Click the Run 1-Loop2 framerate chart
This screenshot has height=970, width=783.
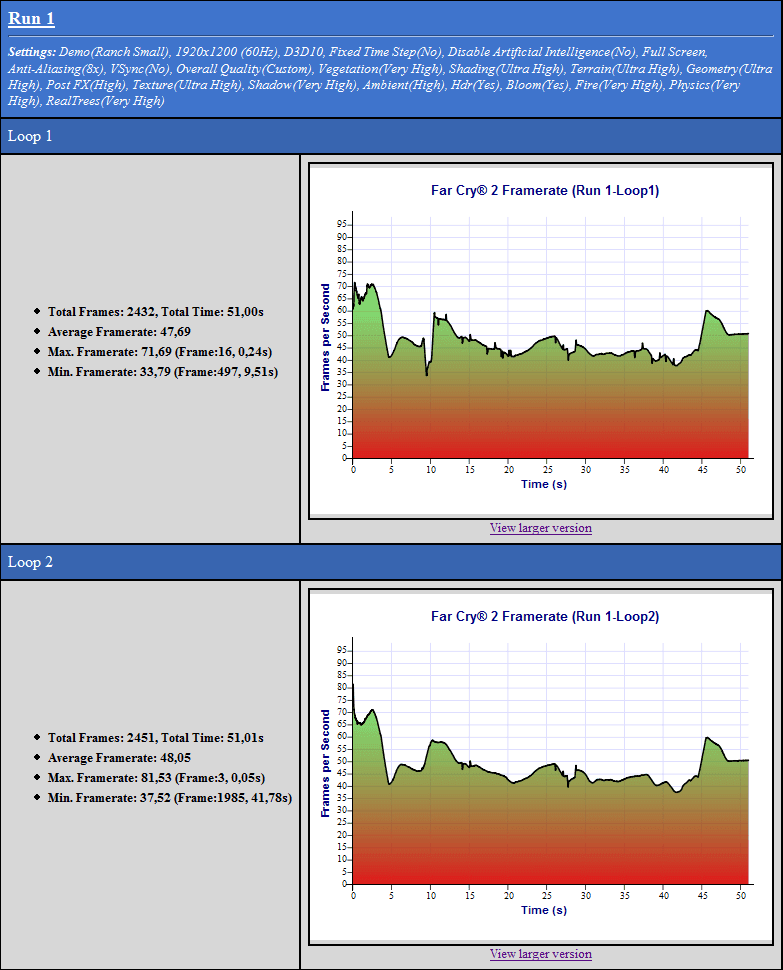541,767
